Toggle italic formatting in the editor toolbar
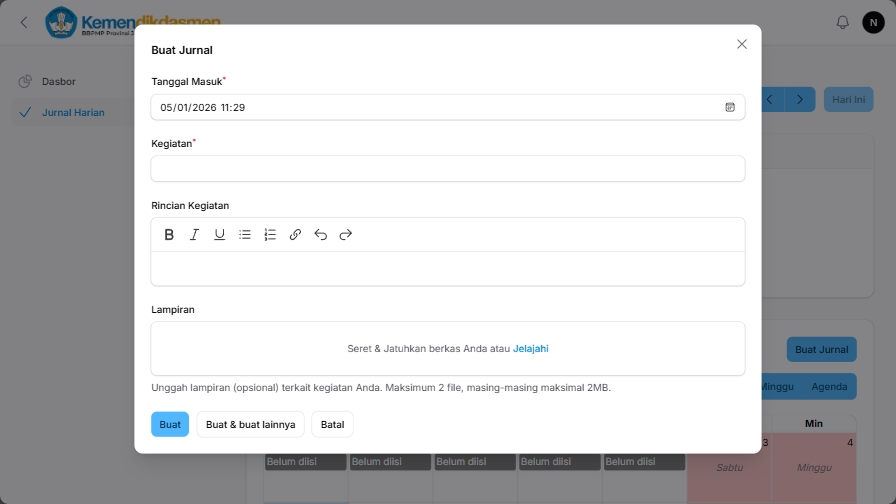The image size is (896, 504). coord(194,235)
